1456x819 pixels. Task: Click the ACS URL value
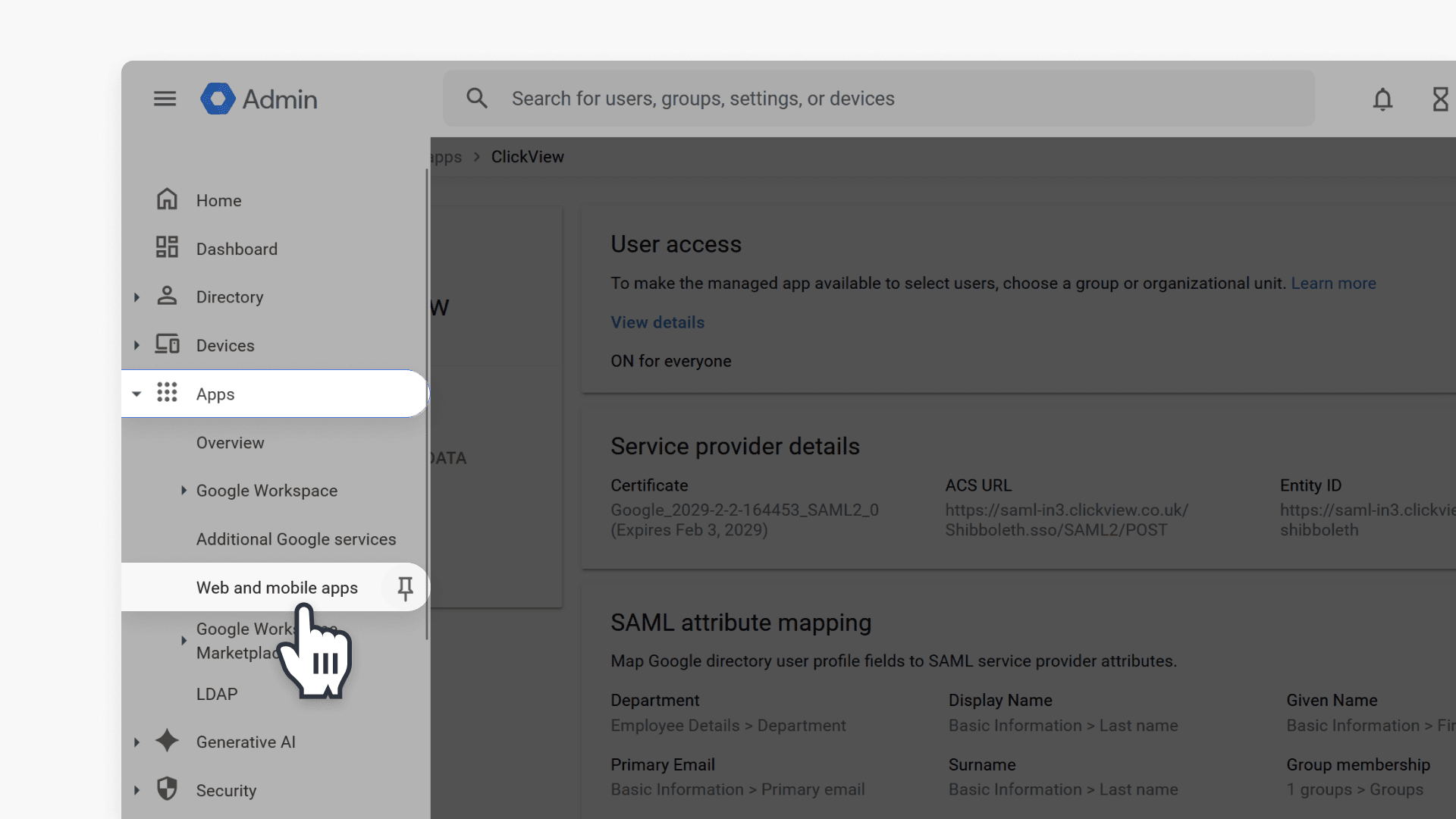(x=1066, y=520)
